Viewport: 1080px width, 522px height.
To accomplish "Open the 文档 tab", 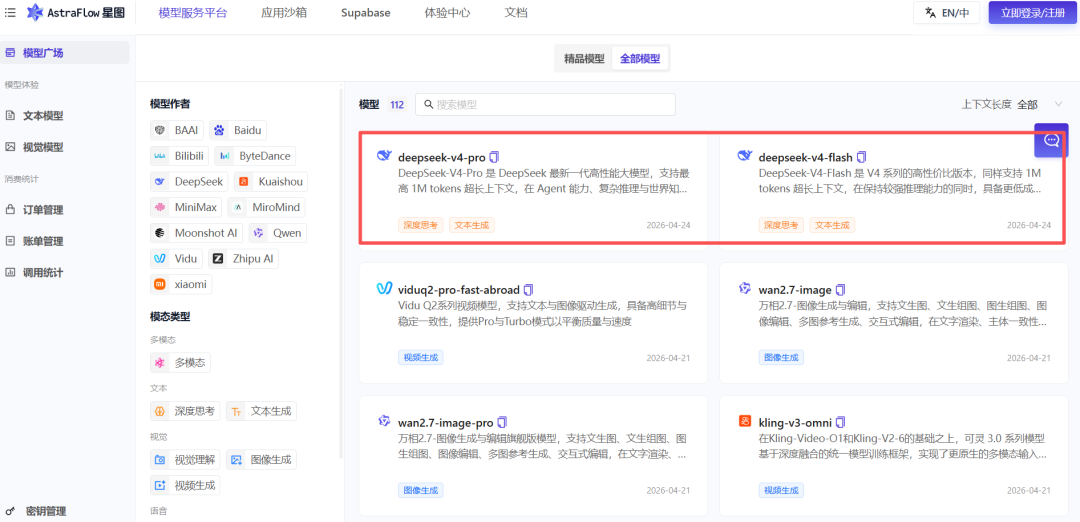I will coord(516,13).
